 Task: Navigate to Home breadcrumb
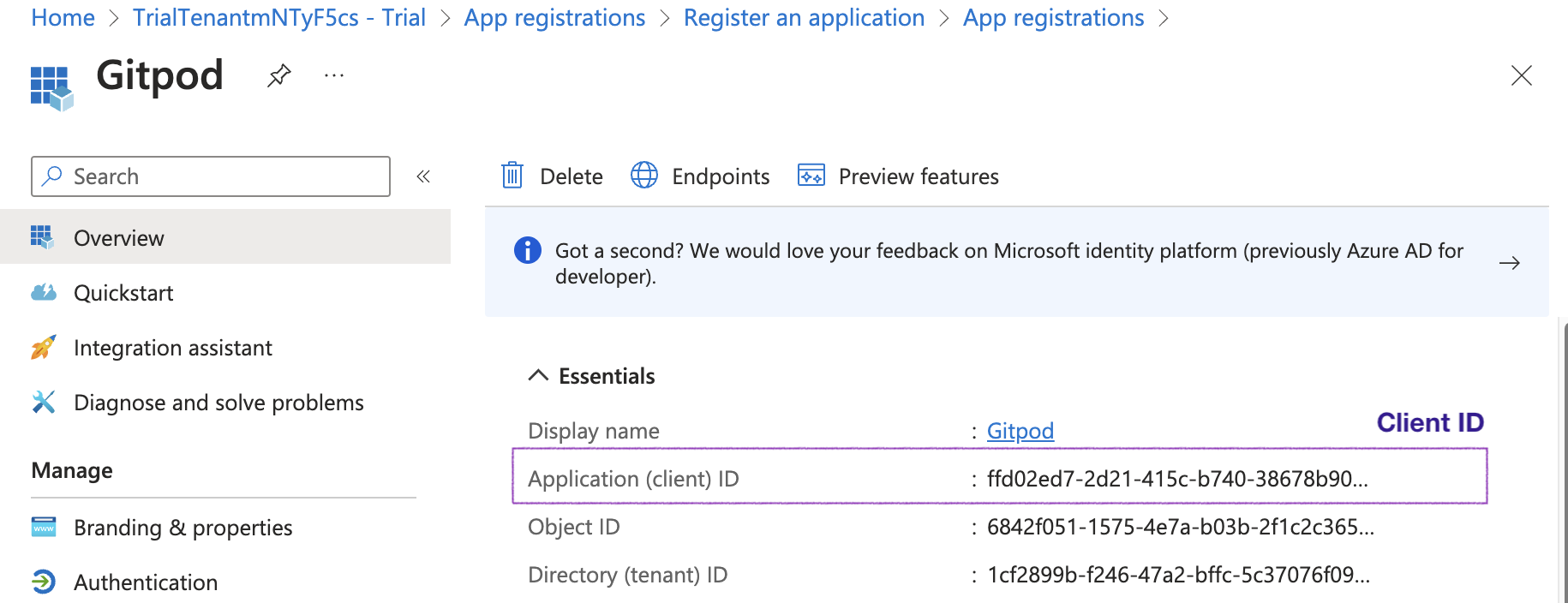tap(63, 18)
